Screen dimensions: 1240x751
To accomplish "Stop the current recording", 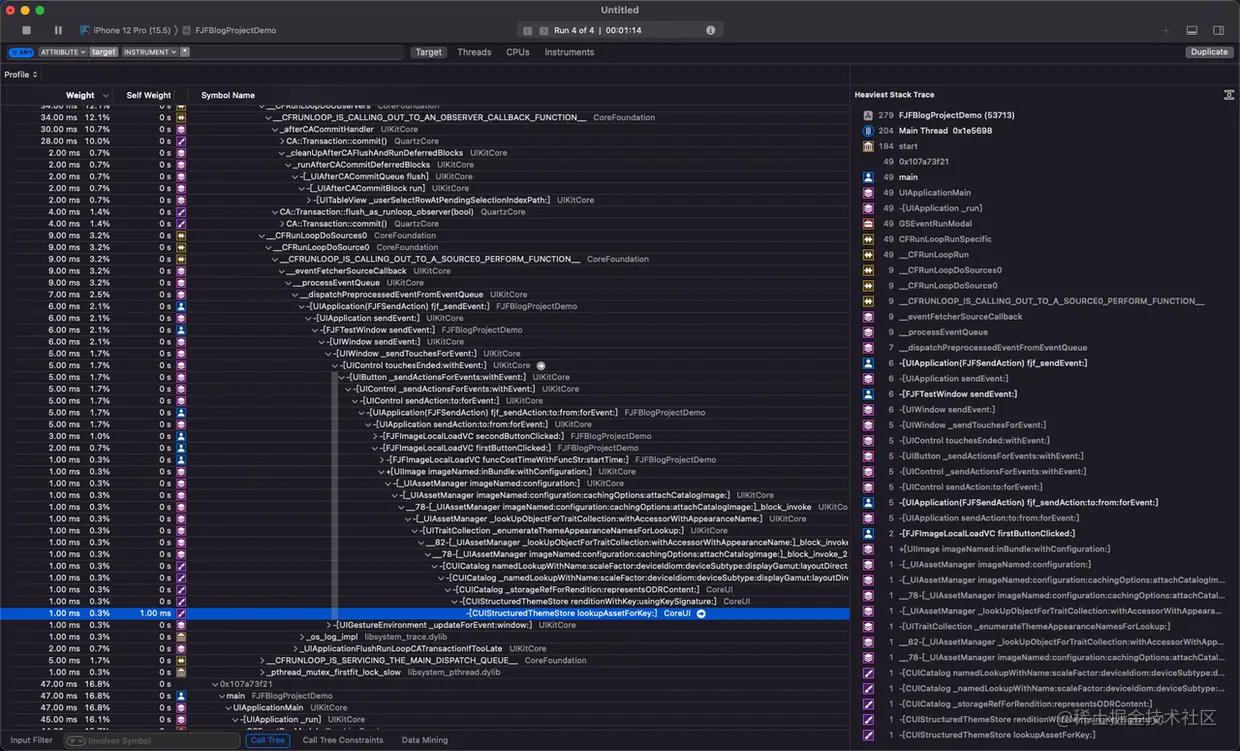I will [x=27, y=31].
